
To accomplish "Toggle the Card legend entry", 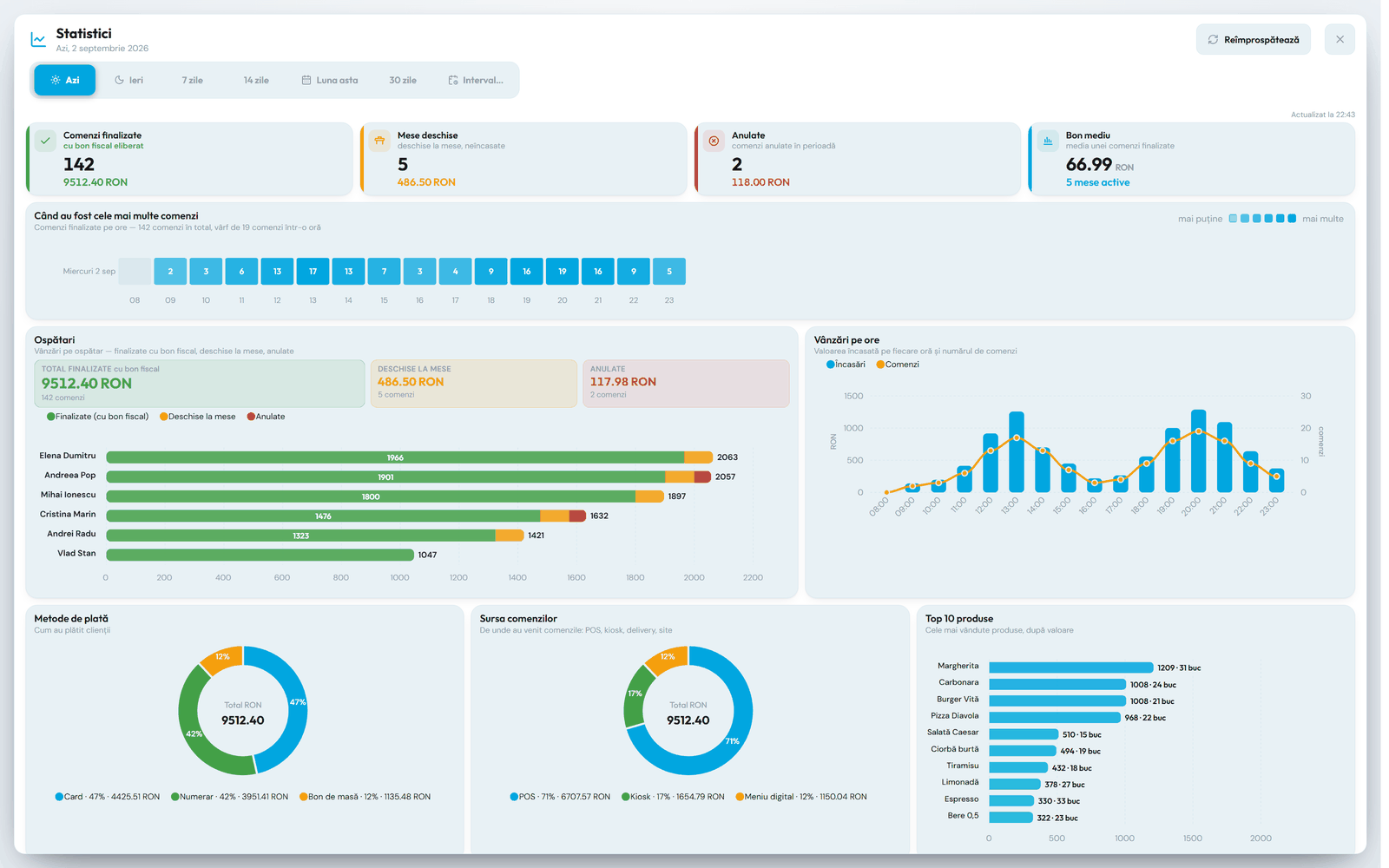I will pos(108,797).
